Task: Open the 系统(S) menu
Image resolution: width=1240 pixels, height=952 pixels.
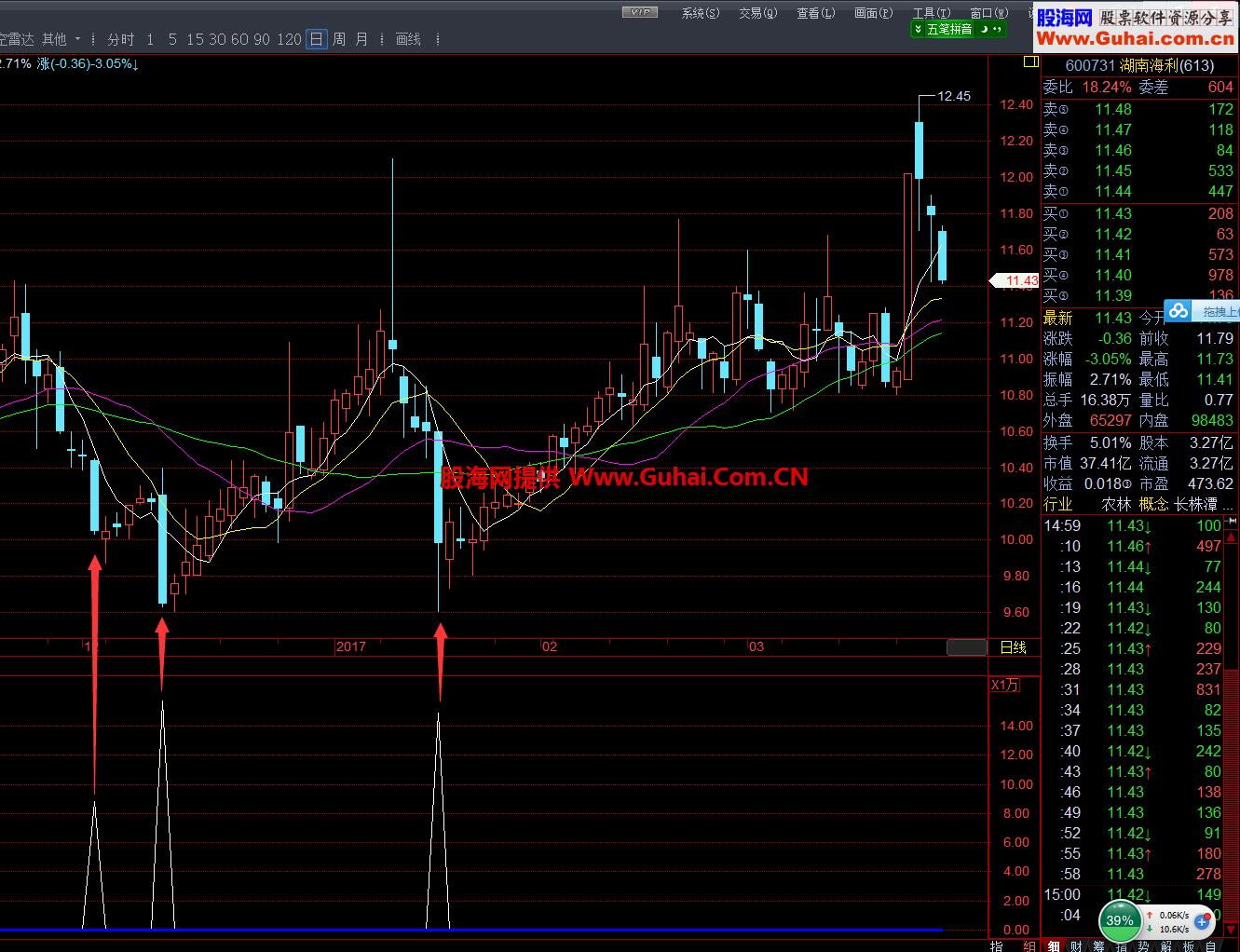Action: tap(700, 13)
